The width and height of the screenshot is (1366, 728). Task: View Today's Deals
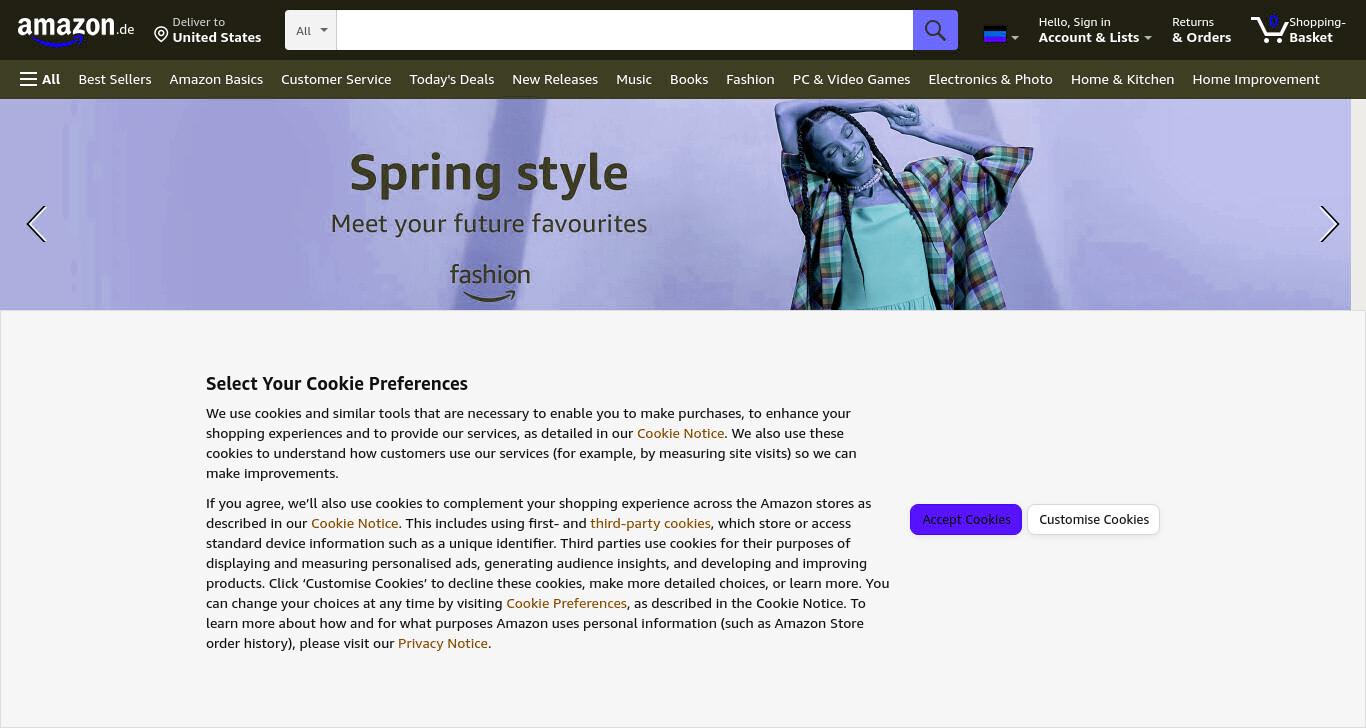pos(452,79)
